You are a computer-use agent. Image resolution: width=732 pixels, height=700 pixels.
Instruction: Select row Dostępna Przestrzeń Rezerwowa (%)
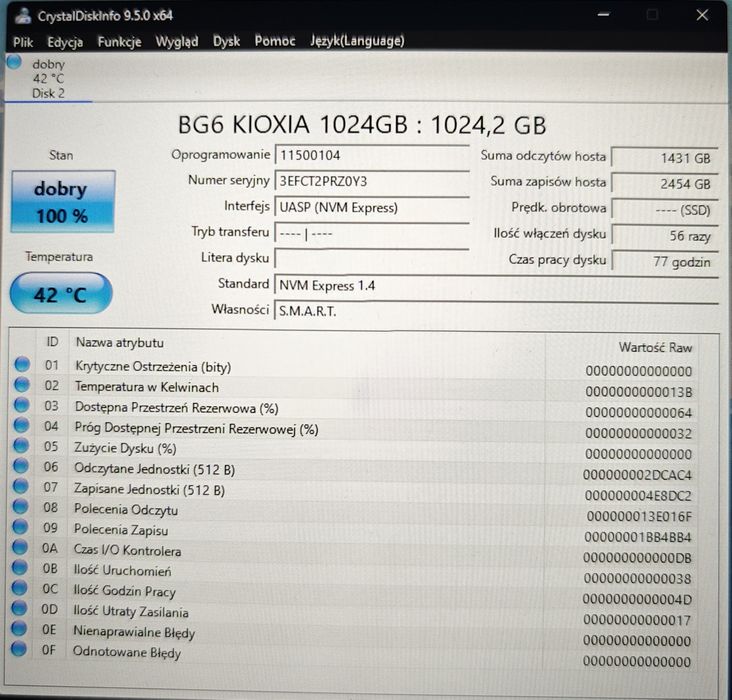(x=355, y=409)
